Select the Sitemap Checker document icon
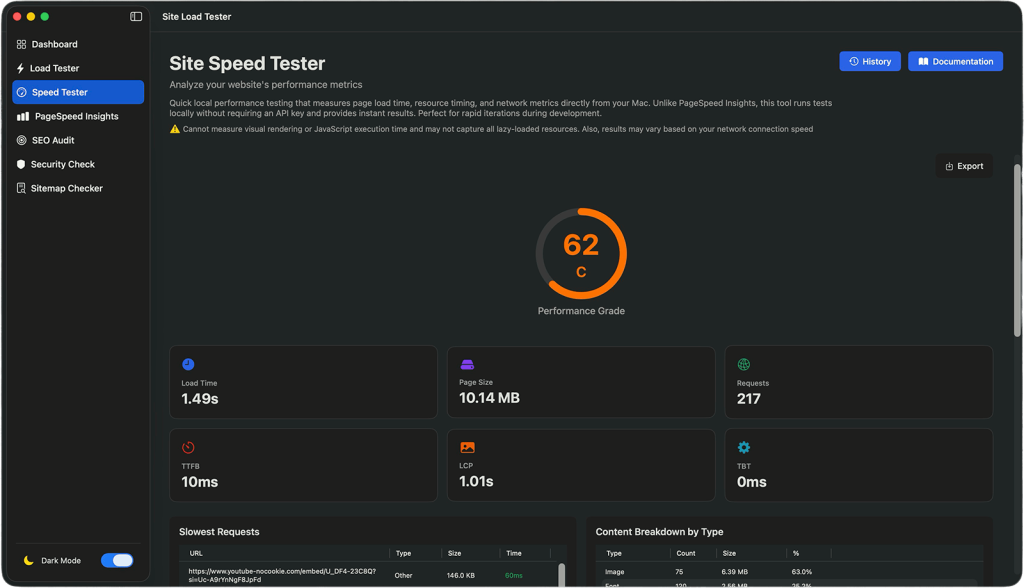Viewport: 1024px width, 588px height. coord(21,188)
